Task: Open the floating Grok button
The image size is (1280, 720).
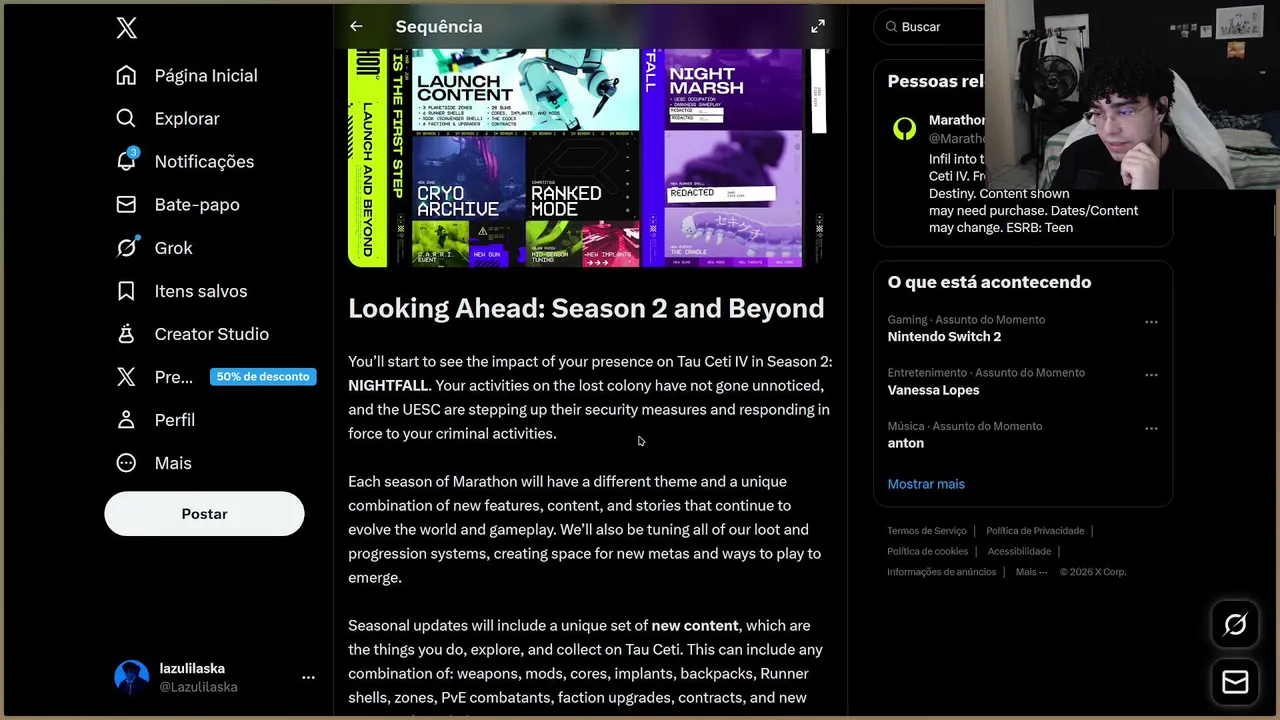Action: [x=1235, y=625]
